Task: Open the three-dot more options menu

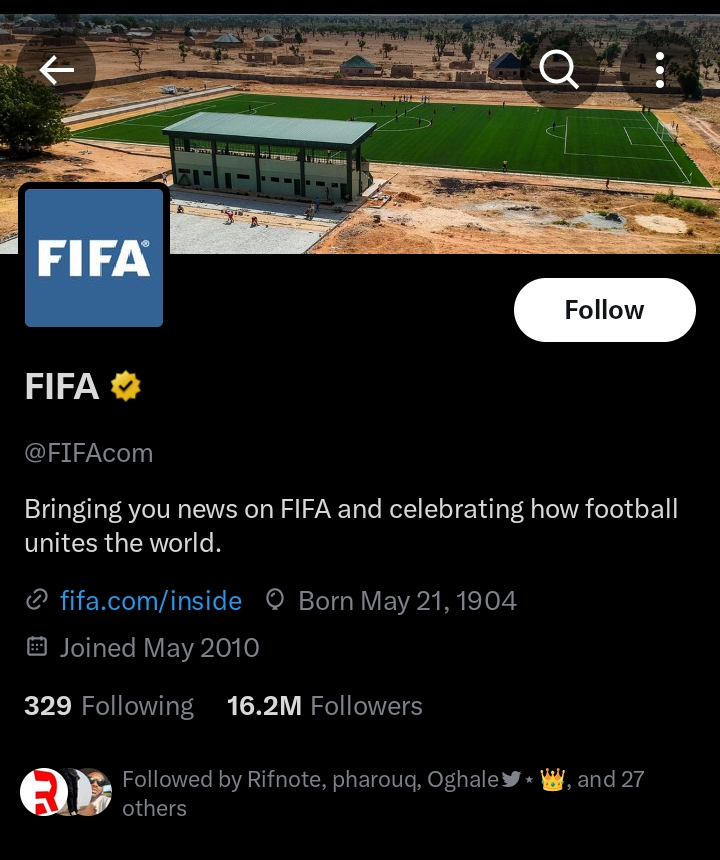Action: coord(660,69)
